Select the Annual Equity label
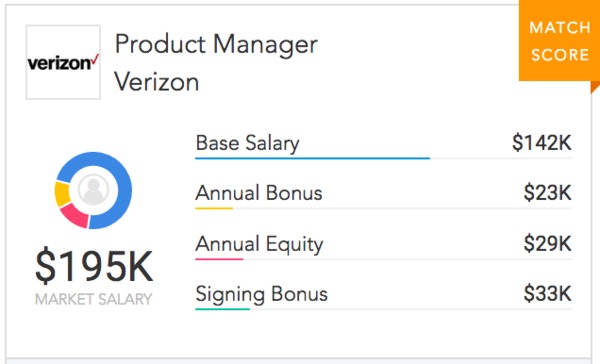 (259, 244)
